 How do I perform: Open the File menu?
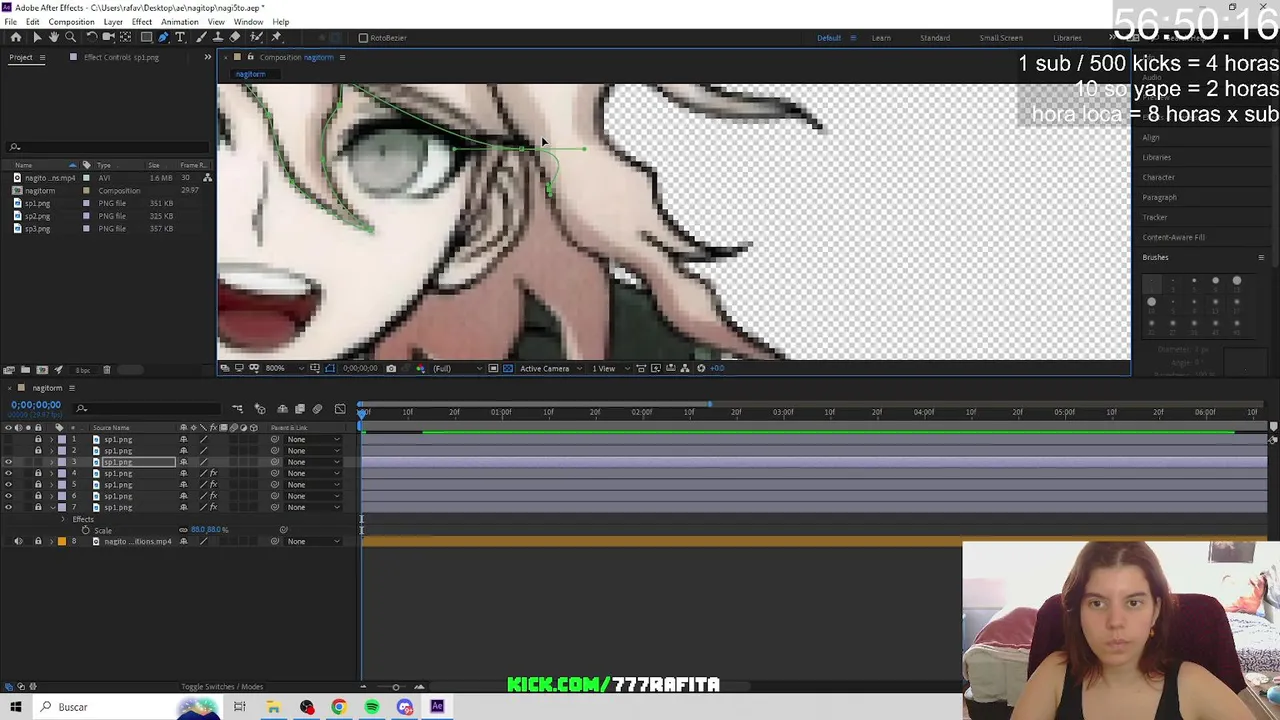[x=10, y=22]
